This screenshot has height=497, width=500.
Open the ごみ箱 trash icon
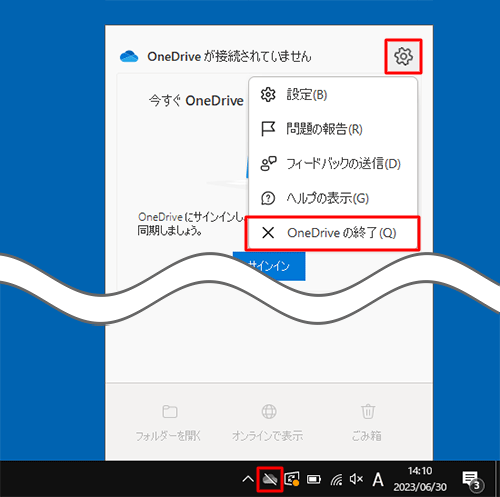point(368,411)
